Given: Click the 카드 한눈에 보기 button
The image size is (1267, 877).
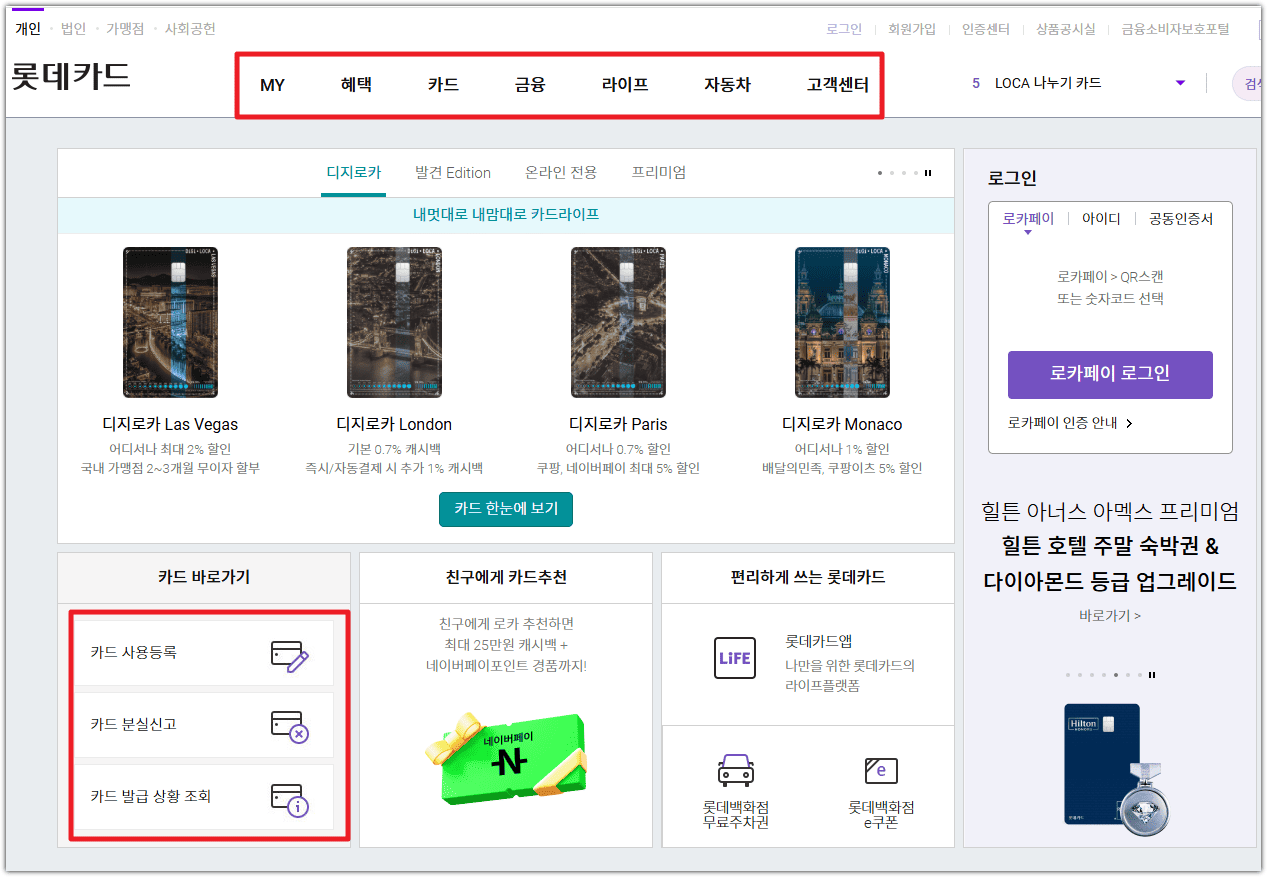Looking at the screenshot, I should pyautogui.click(x=505, y=509).
